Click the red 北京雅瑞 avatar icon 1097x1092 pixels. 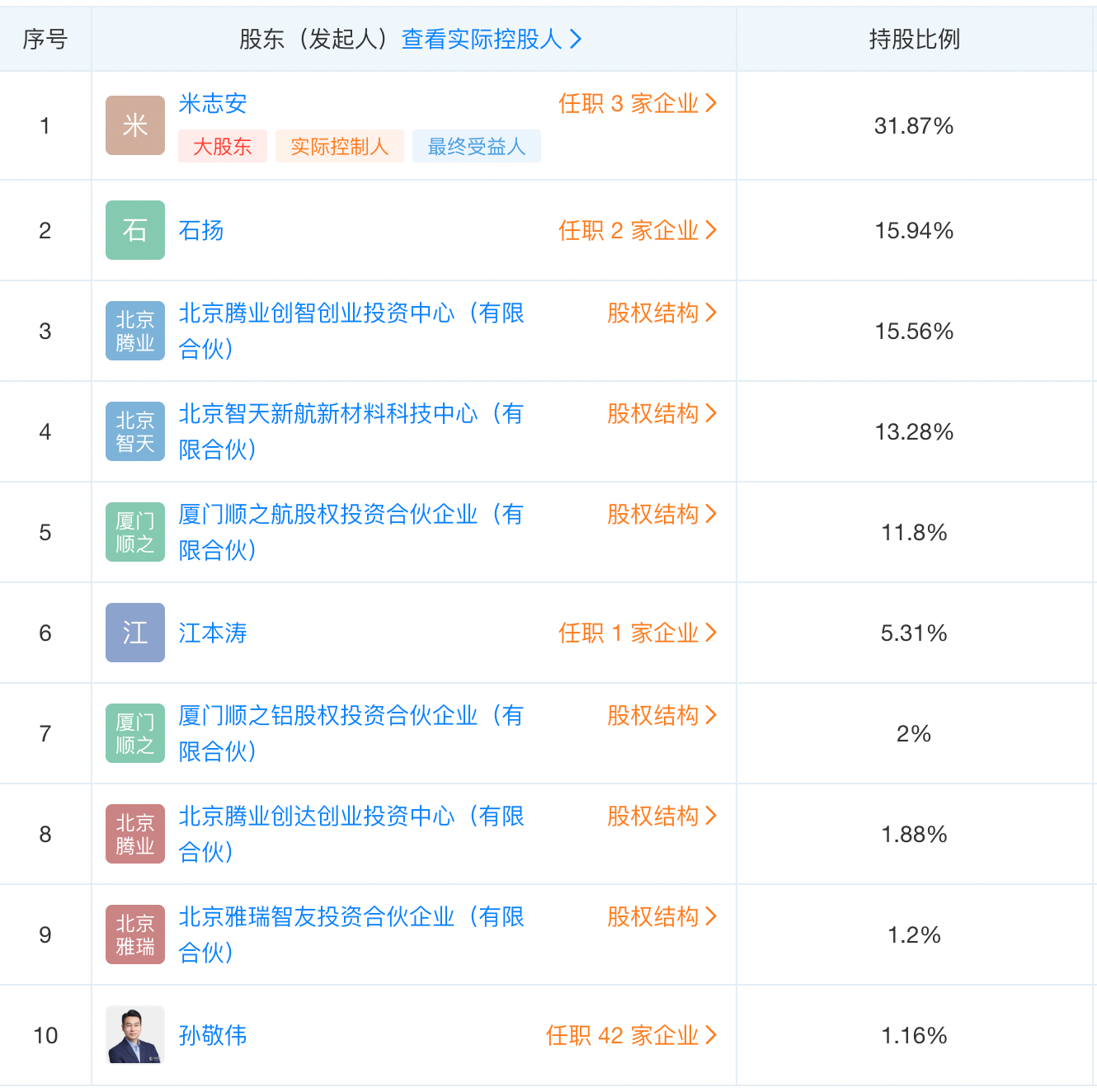pos(135,934)
